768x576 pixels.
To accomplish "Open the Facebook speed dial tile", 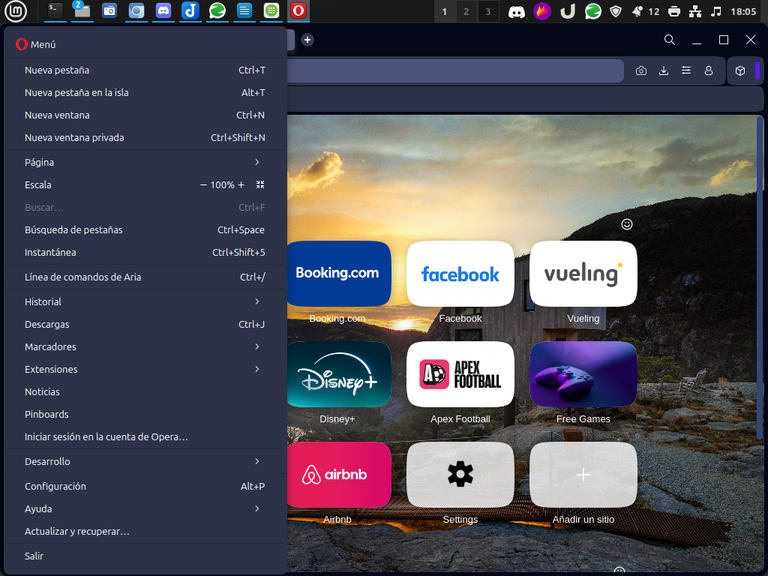I will (x=460, y=274).
